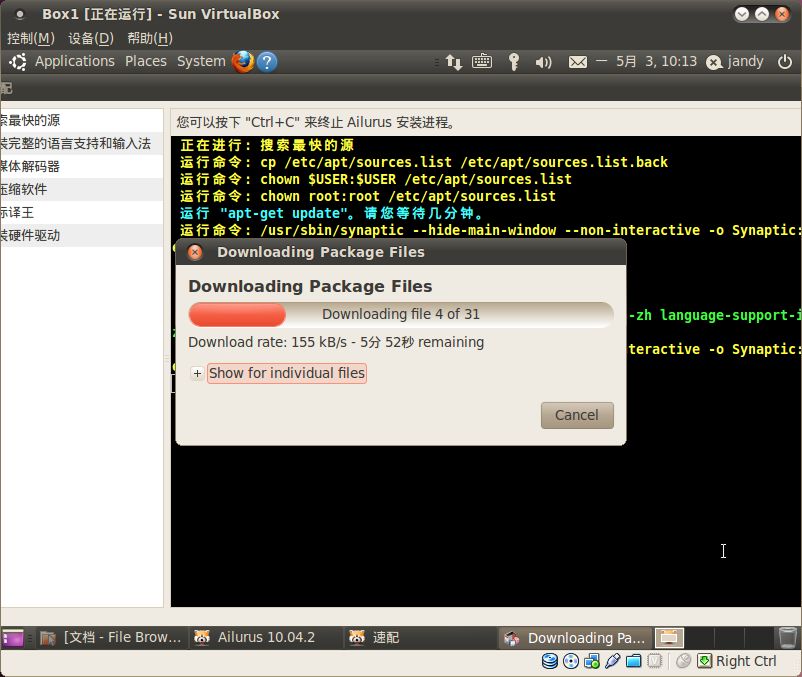Click the download progress bar
802x677 pixels.
[401, 314]
